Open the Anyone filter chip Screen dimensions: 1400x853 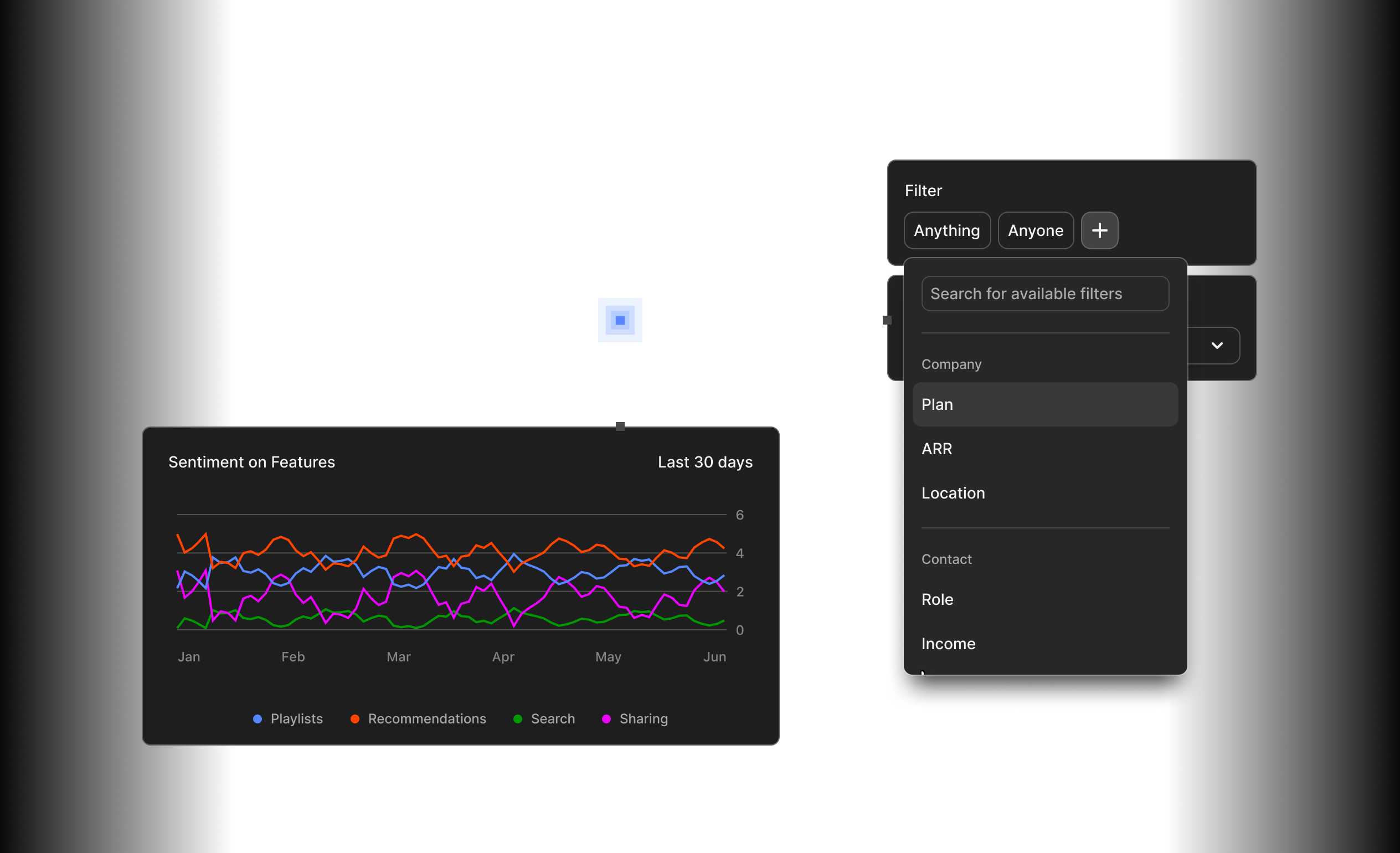1035,230
